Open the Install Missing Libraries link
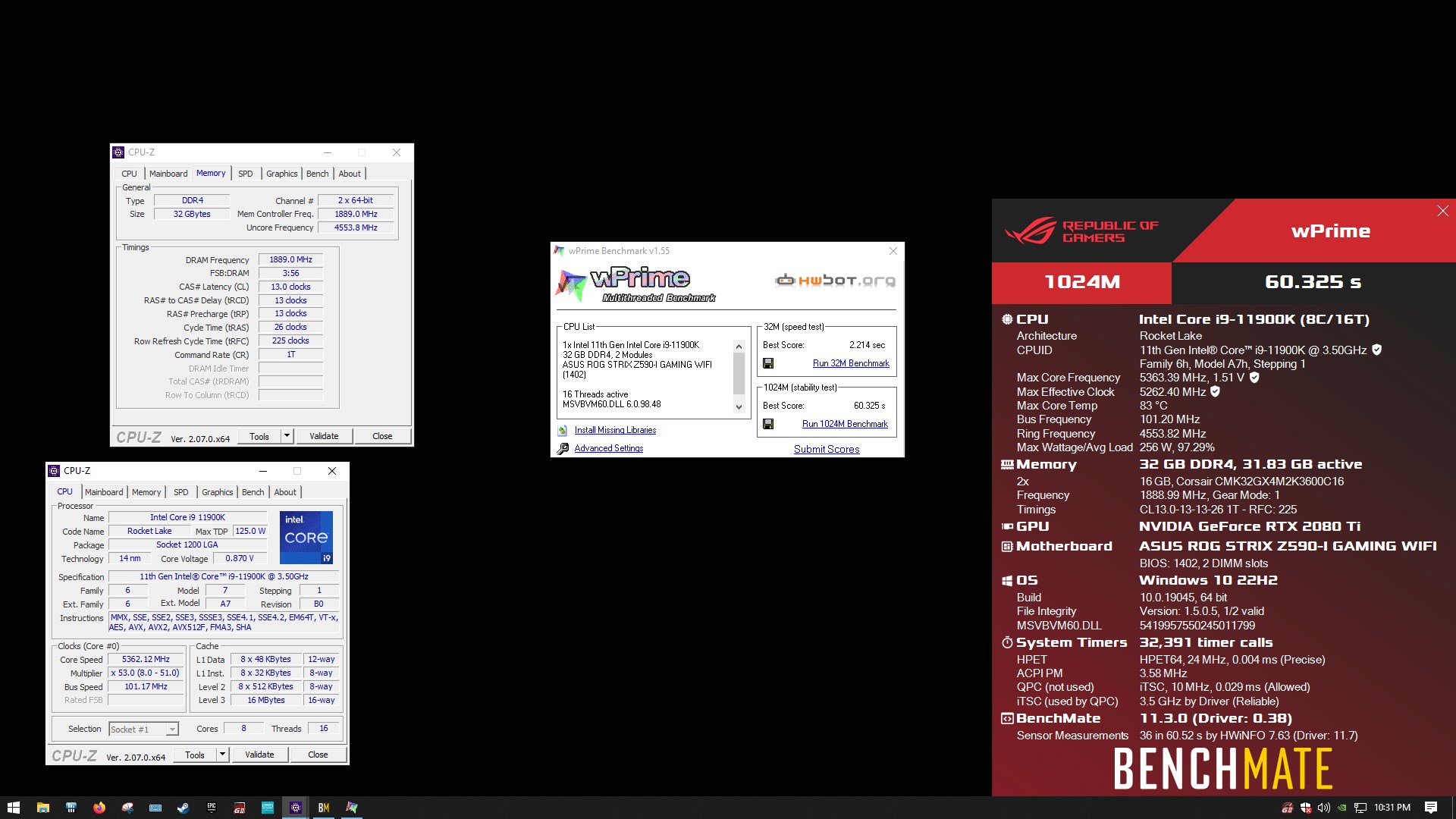Screen dimensions: 1456x819 coord(615,430)
